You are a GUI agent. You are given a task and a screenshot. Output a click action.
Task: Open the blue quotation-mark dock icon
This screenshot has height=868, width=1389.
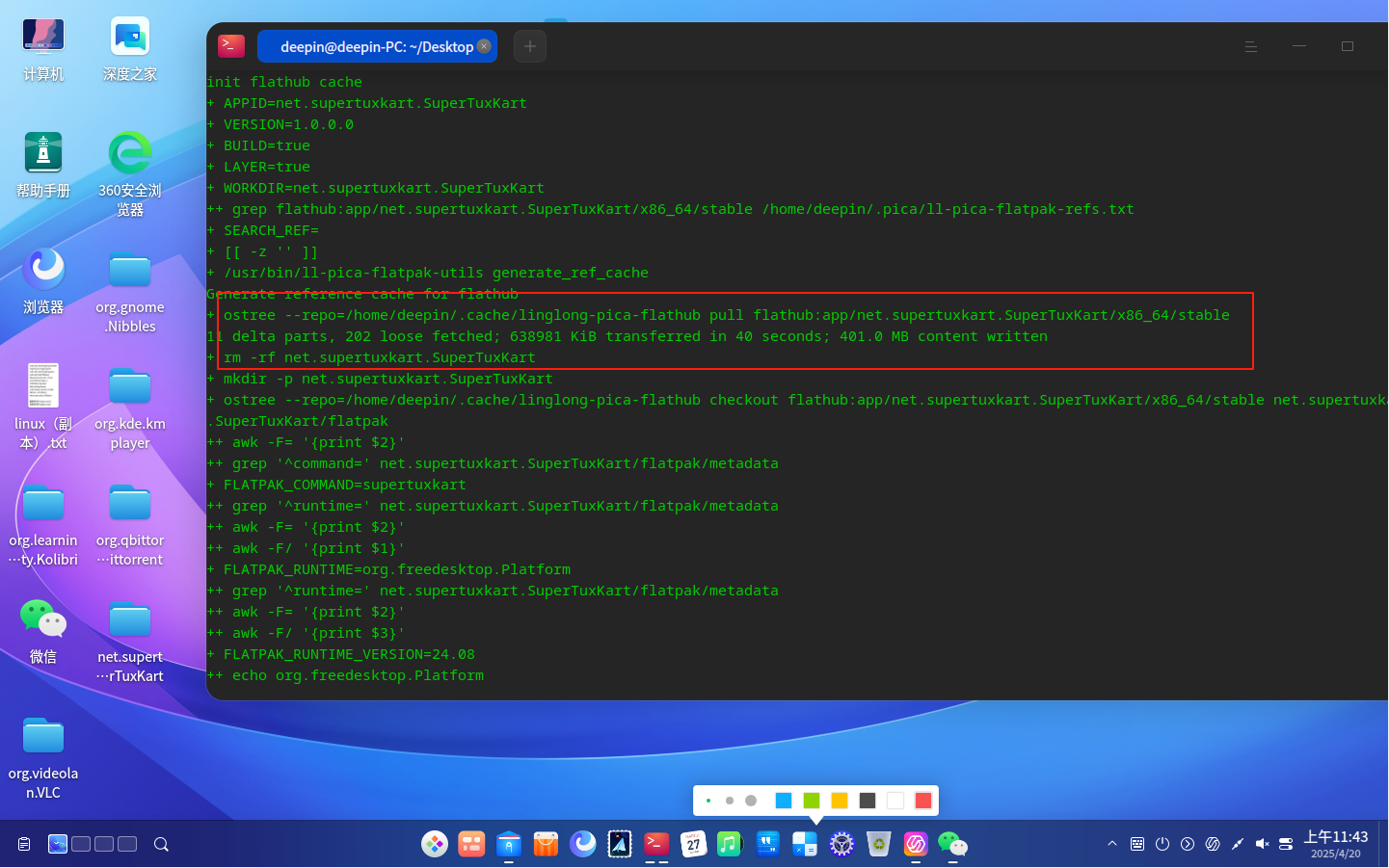(767, 844)
